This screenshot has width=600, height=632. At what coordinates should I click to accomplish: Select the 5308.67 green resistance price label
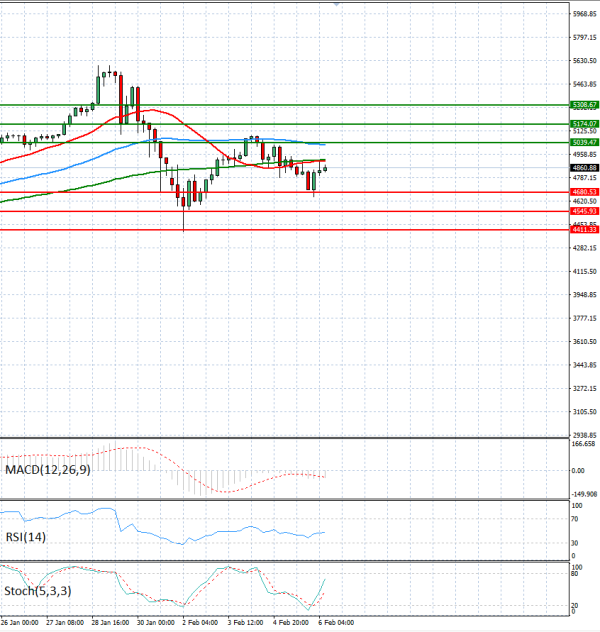pyautogui.click(x=585, y=104)
